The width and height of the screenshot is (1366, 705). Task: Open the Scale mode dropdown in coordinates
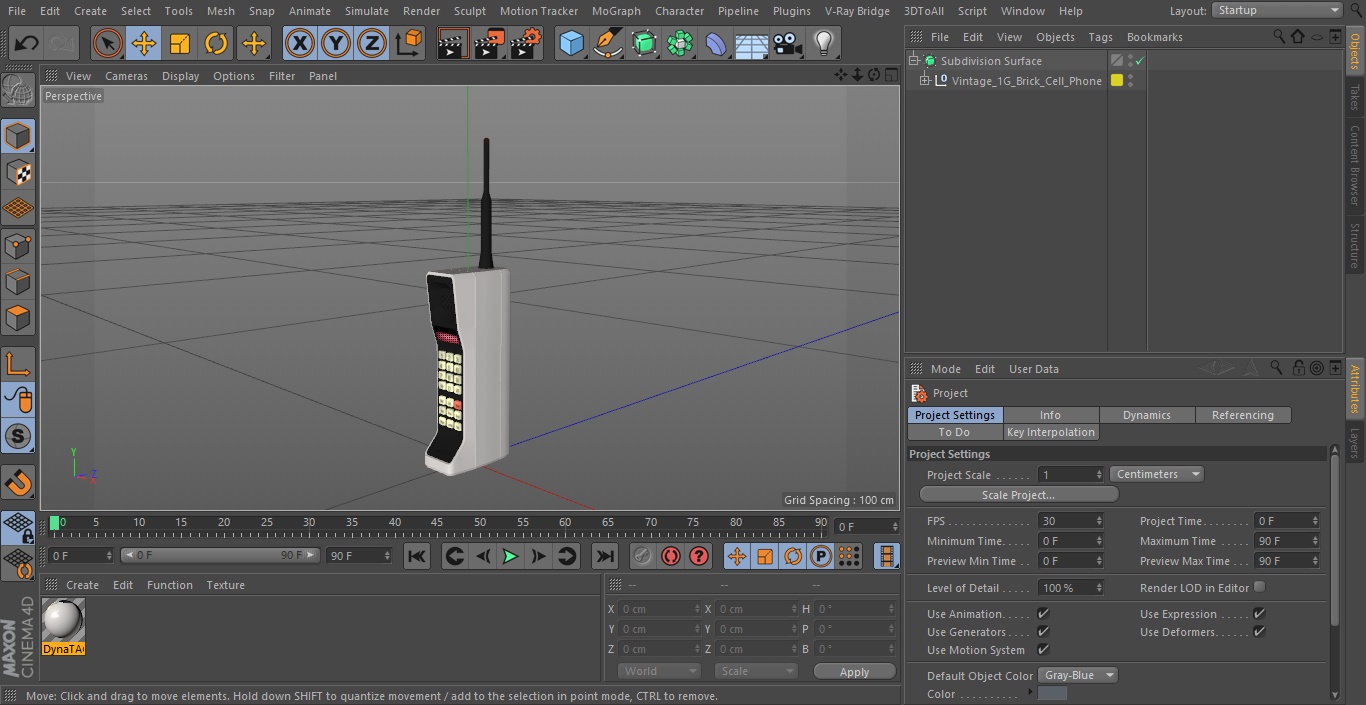[756, 671]
